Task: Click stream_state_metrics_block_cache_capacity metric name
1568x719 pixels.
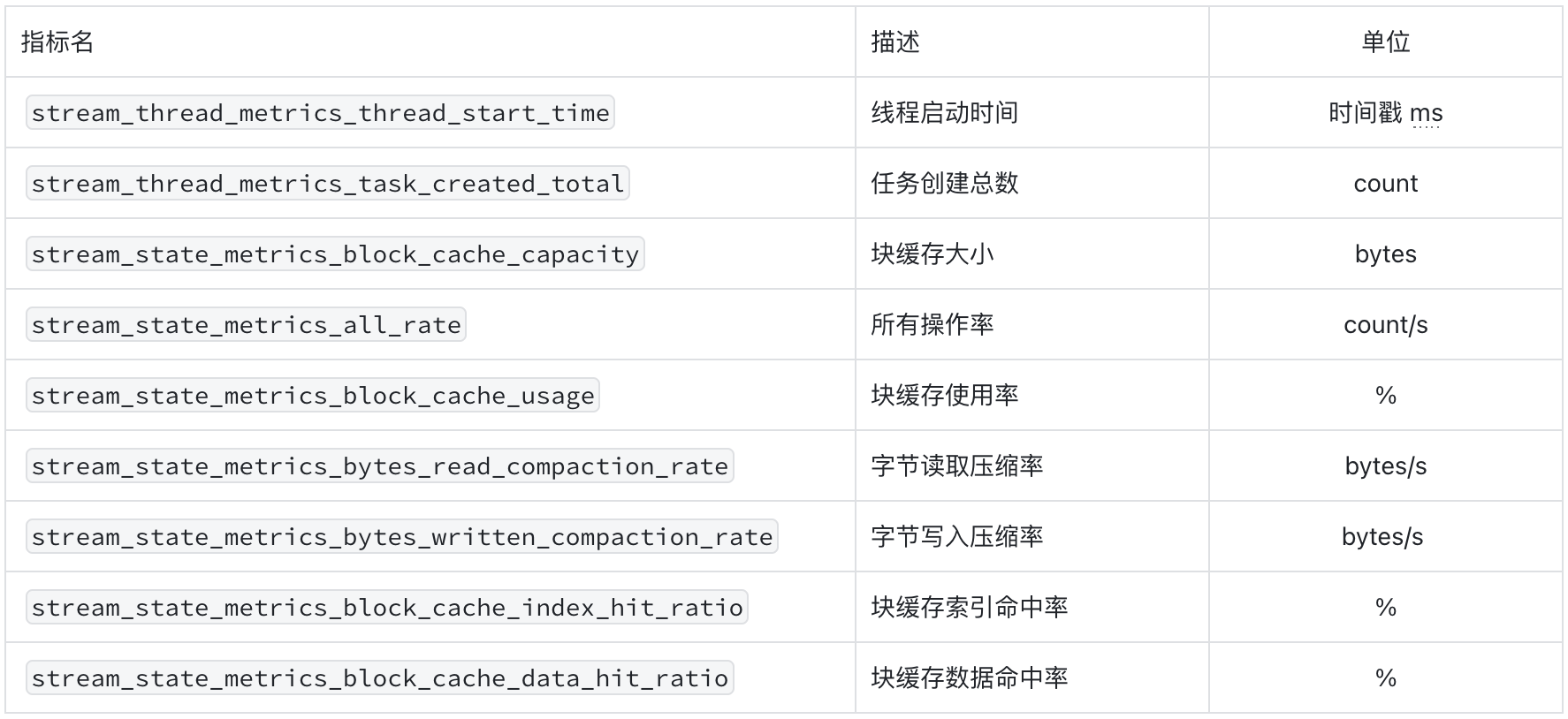Action: 335,254
